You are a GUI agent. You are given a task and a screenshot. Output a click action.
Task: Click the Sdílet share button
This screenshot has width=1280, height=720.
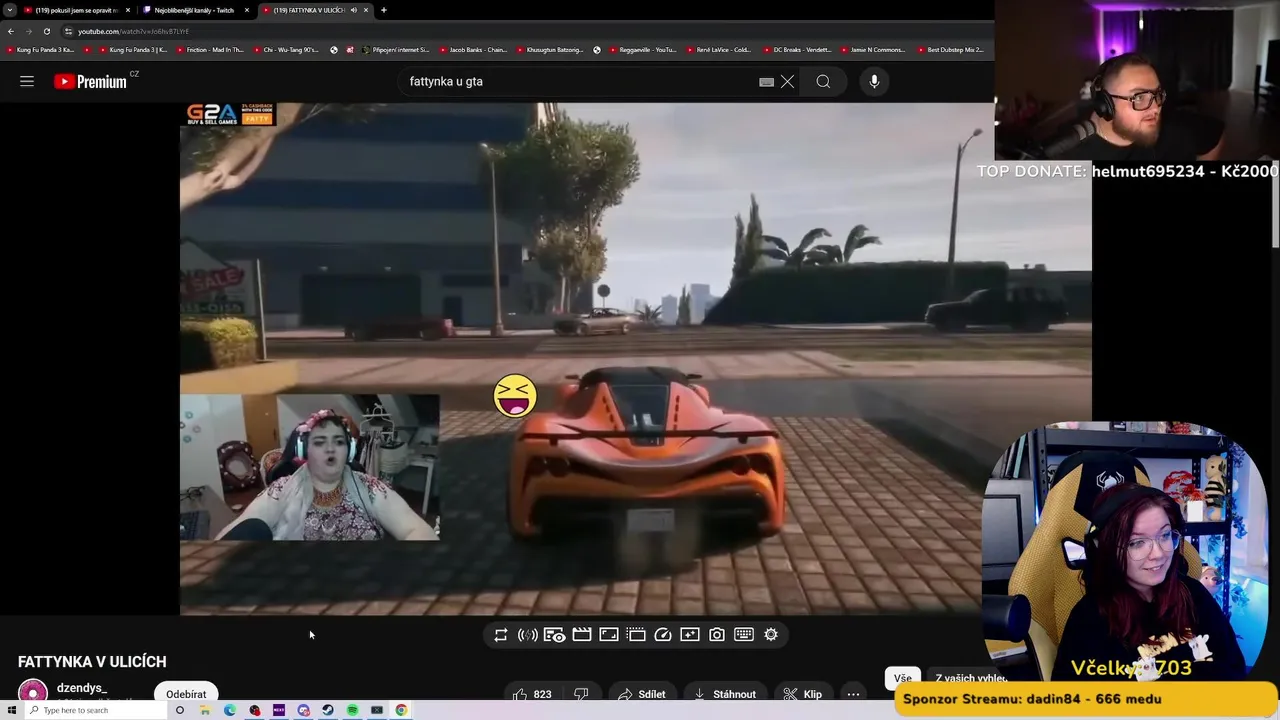tap(641, 694)
